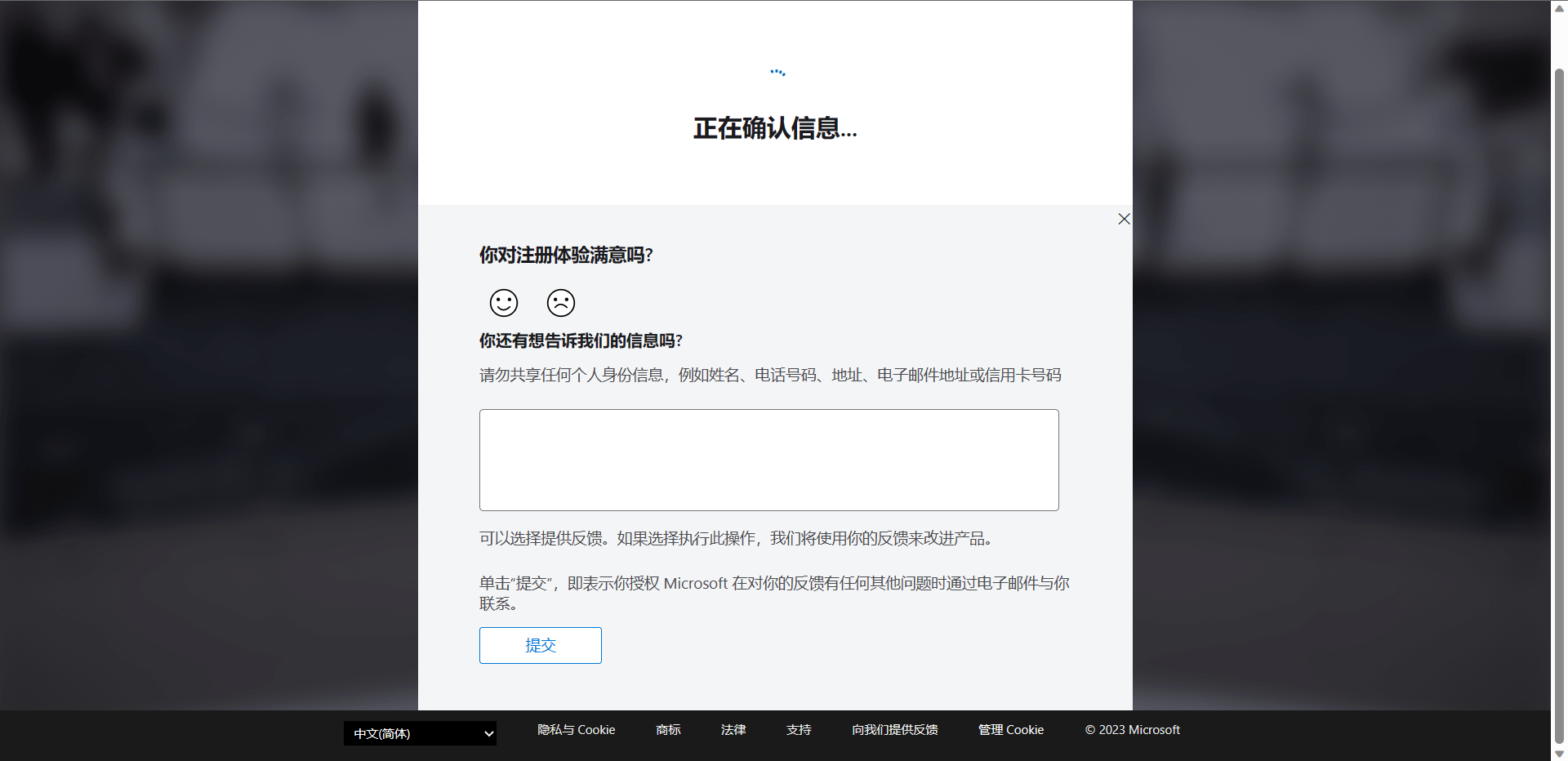Open the 隐私与 Cookie link
Screen dimensions: 1568x761
click(x=576, y=730)
